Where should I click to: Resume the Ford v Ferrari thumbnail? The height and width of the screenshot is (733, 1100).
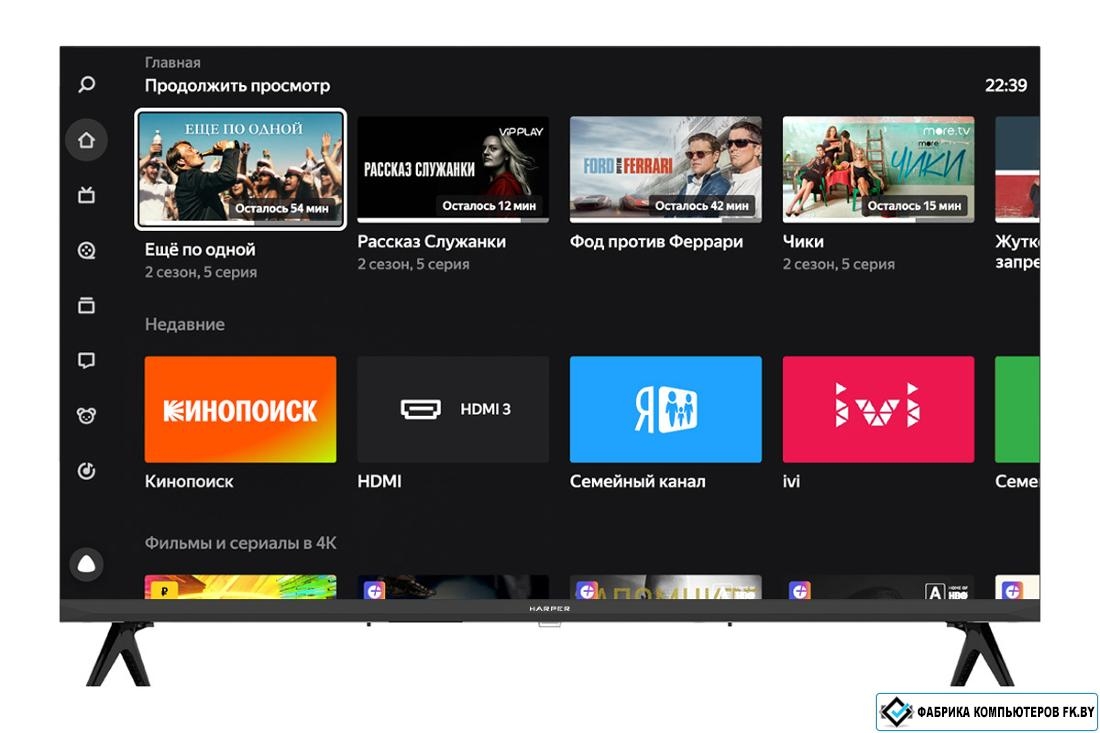pyautogui.click(x=666, y=169)
